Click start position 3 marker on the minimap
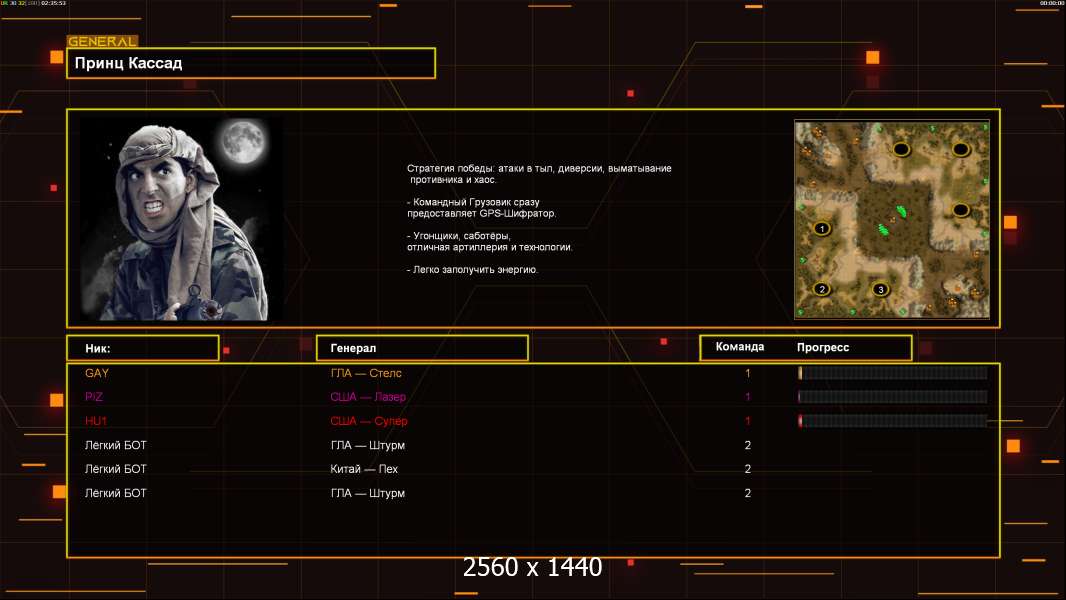 [880, 290]
